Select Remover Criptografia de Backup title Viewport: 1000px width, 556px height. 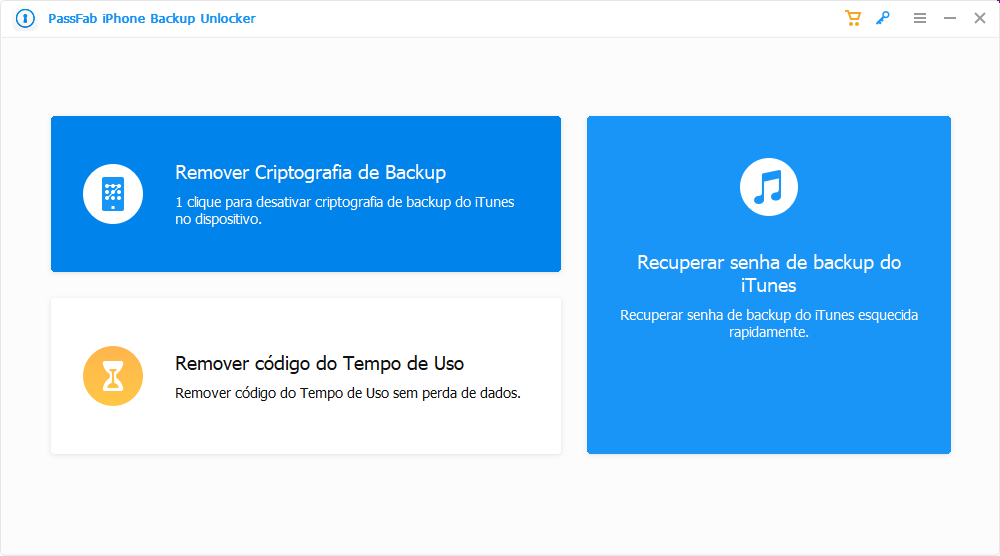311,173
